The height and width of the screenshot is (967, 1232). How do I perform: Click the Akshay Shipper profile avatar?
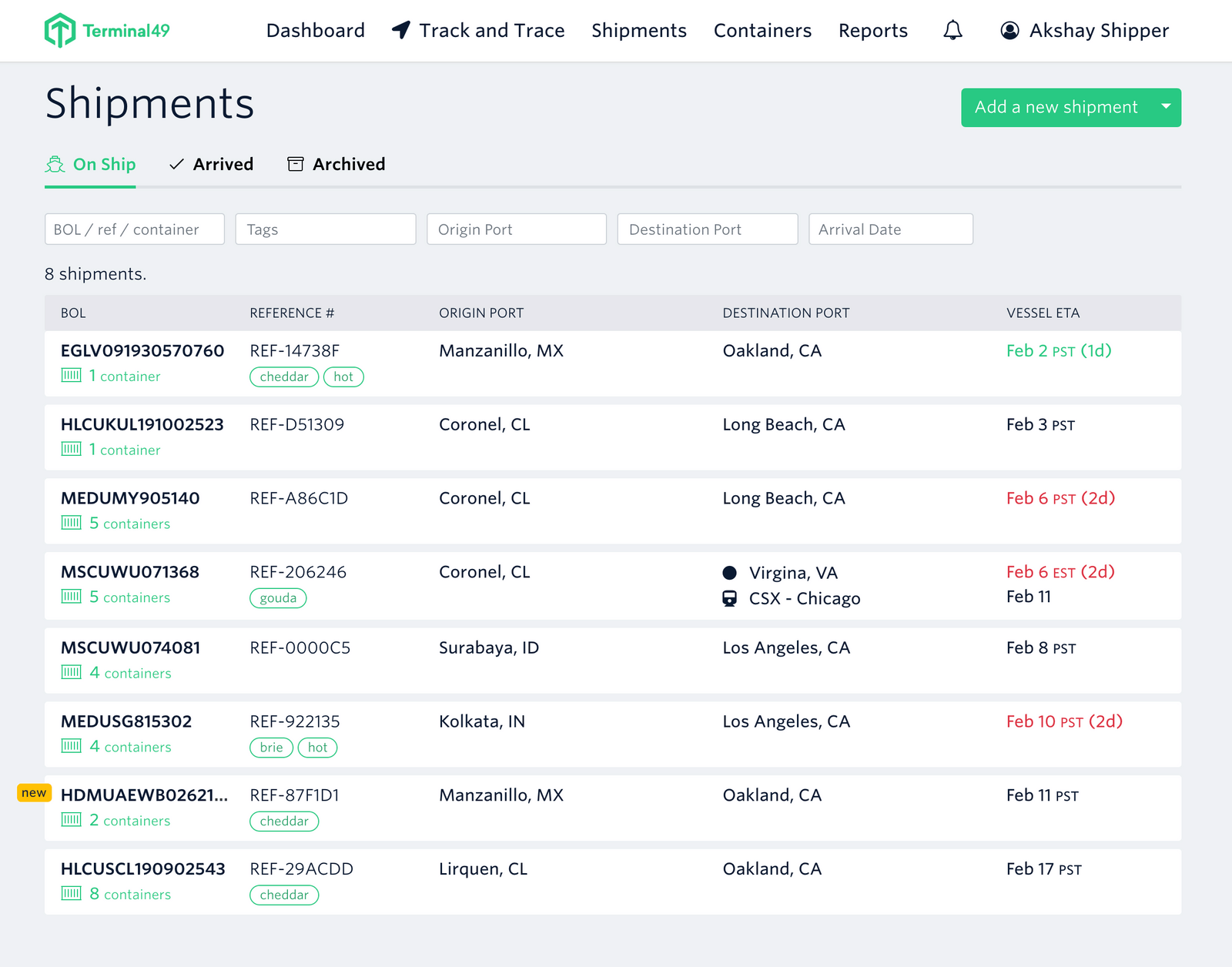point(1009,31)
